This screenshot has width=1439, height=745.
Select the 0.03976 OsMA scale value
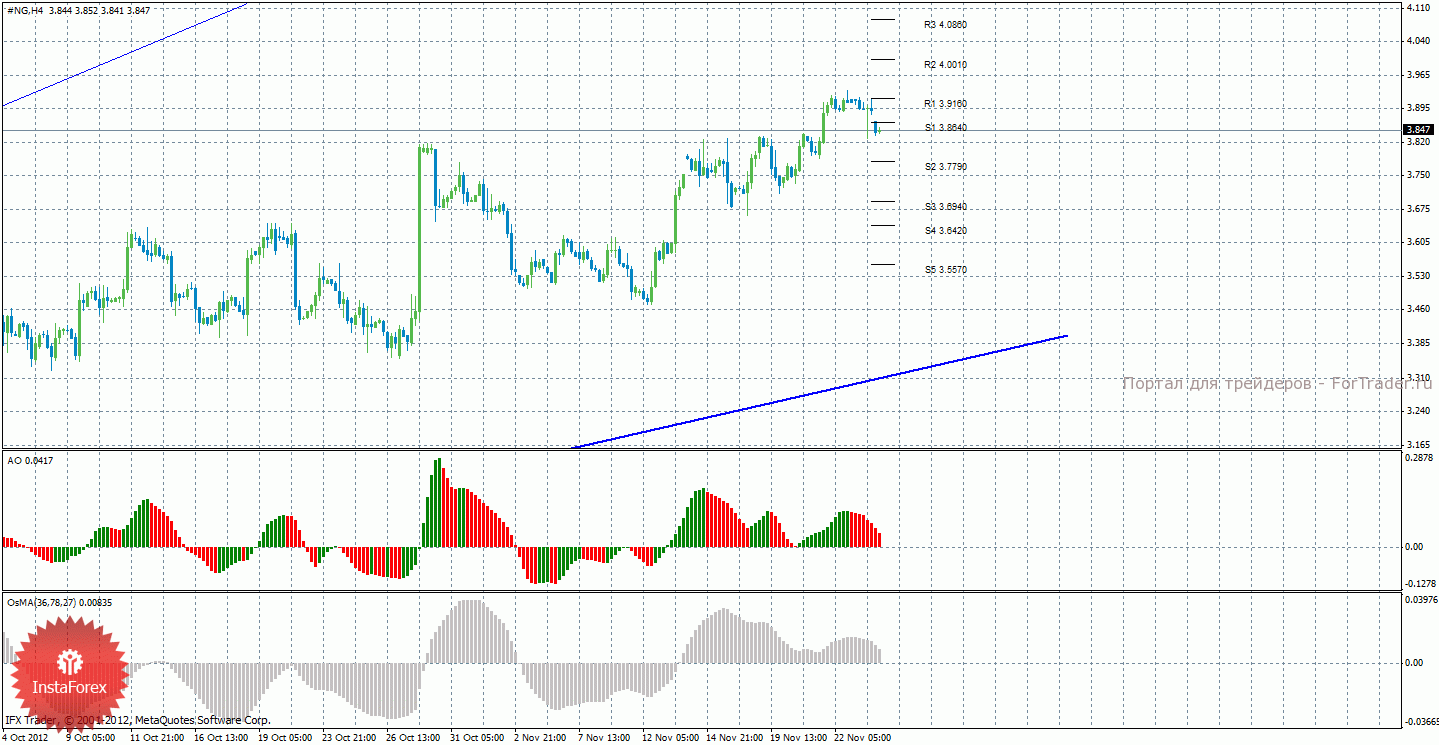coord(1421,599)
